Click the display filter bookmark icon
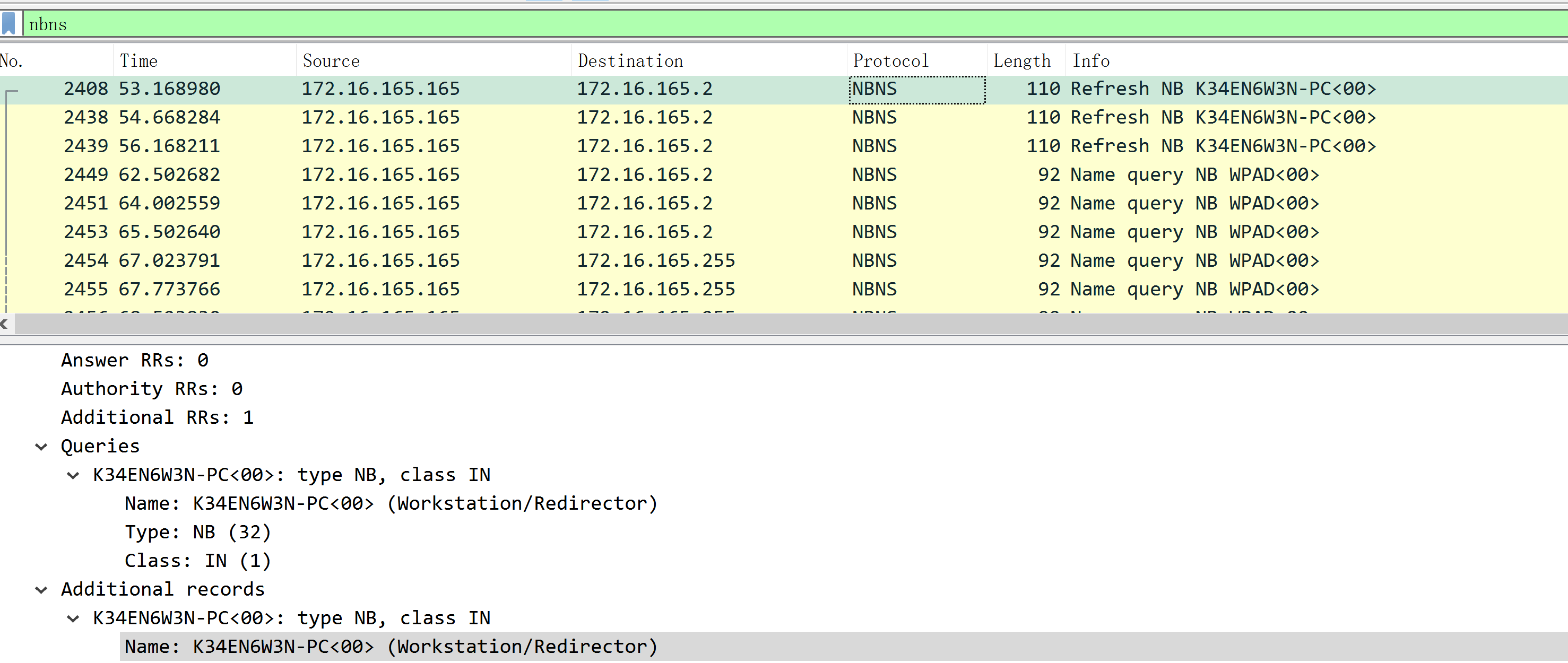 [x=8, y=24]
